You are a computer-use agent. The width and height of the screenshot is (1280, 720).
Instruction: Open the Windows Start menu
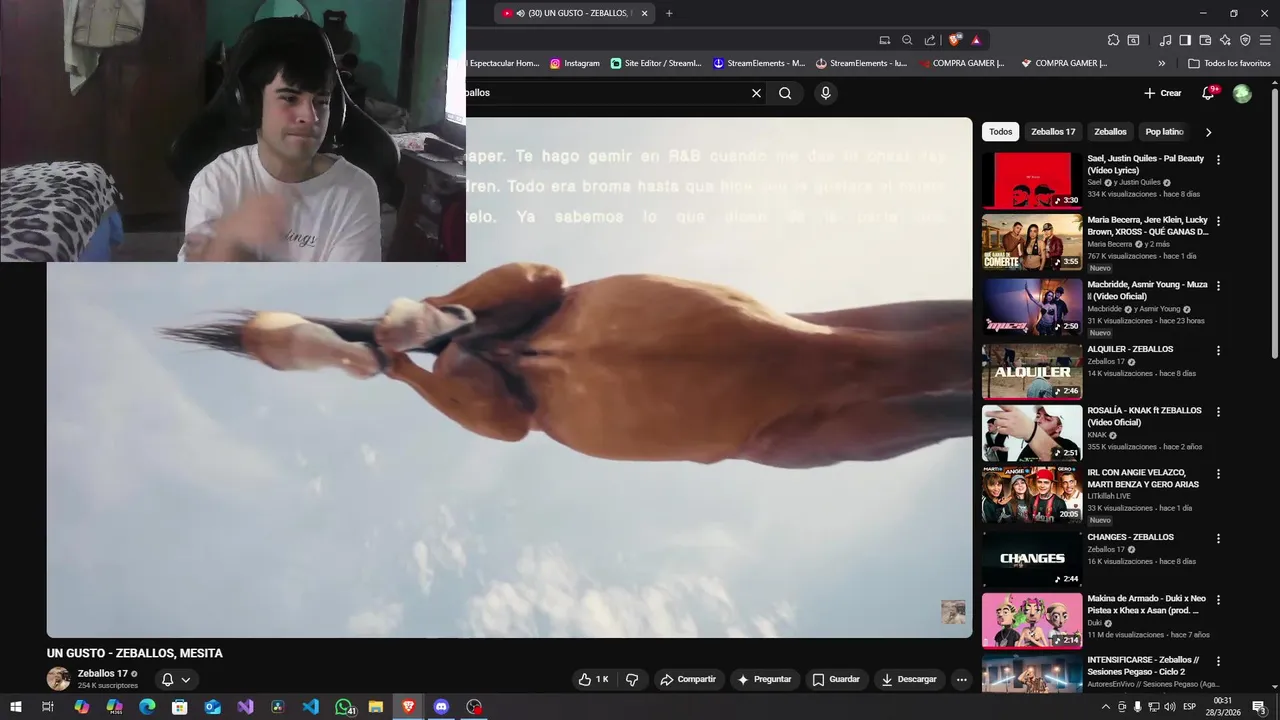pos(16,707)
